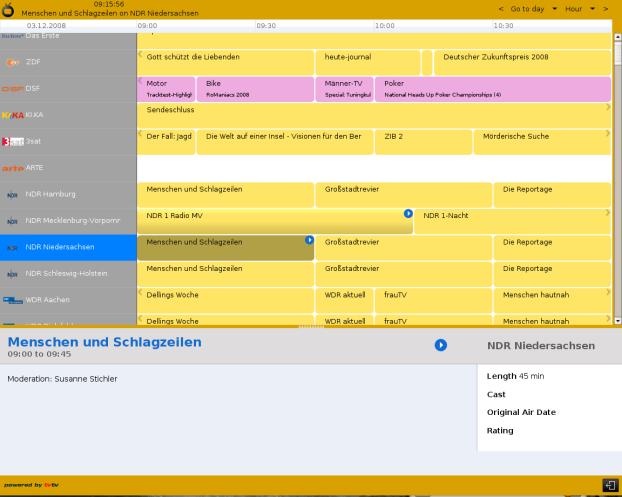Click the 3sat channel logo
The width and height of the screenshot is (622, 497).
pos(13,141)
